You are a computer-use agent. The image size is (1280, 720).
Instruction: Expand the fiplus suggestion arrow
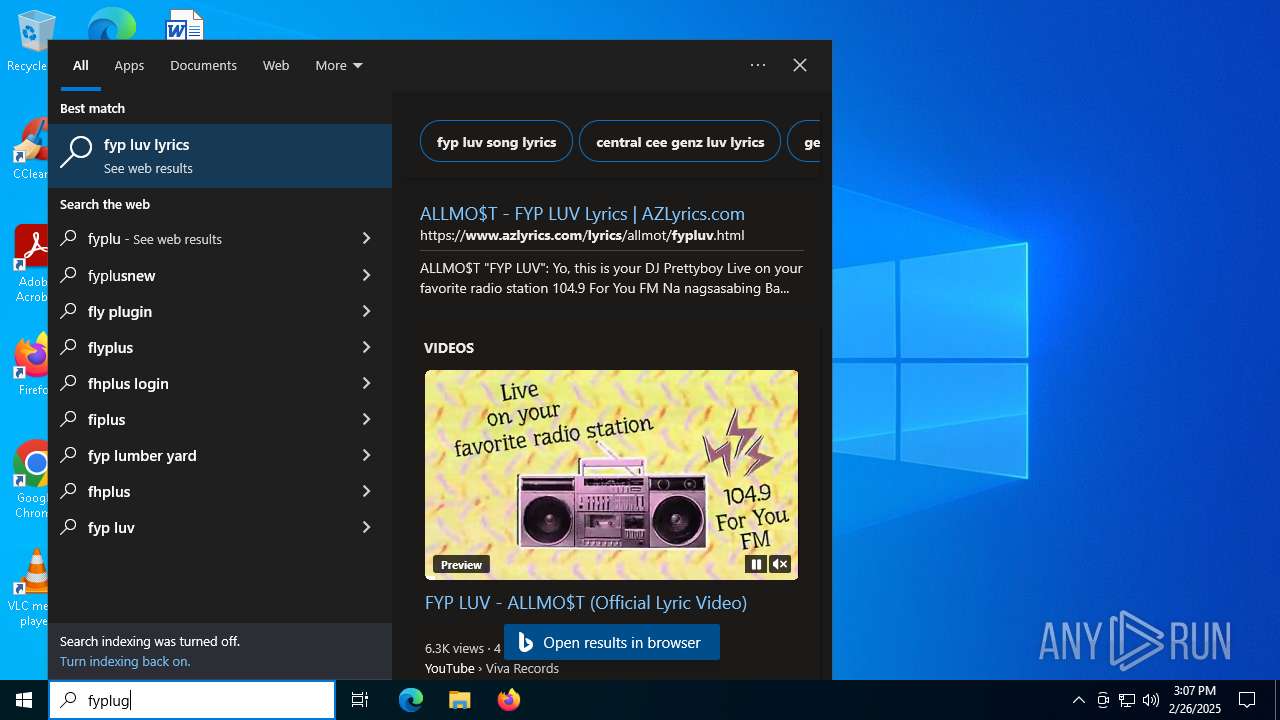pos(366,419)
